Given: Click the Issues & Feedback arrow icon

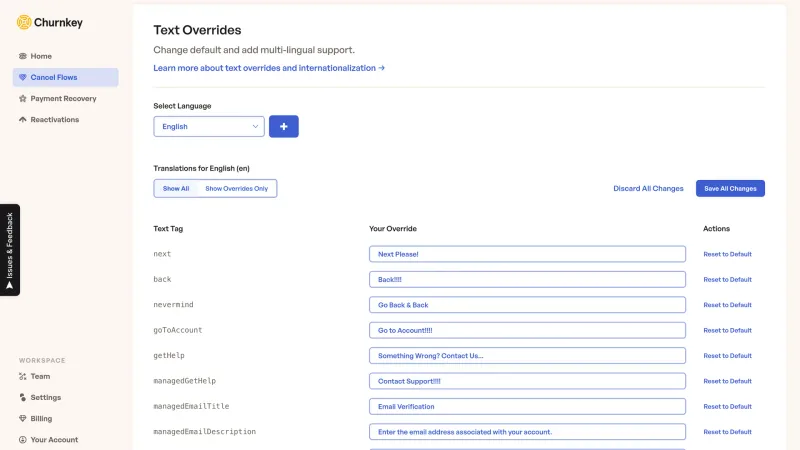Looking at the screenshot, I should [10, 286].
